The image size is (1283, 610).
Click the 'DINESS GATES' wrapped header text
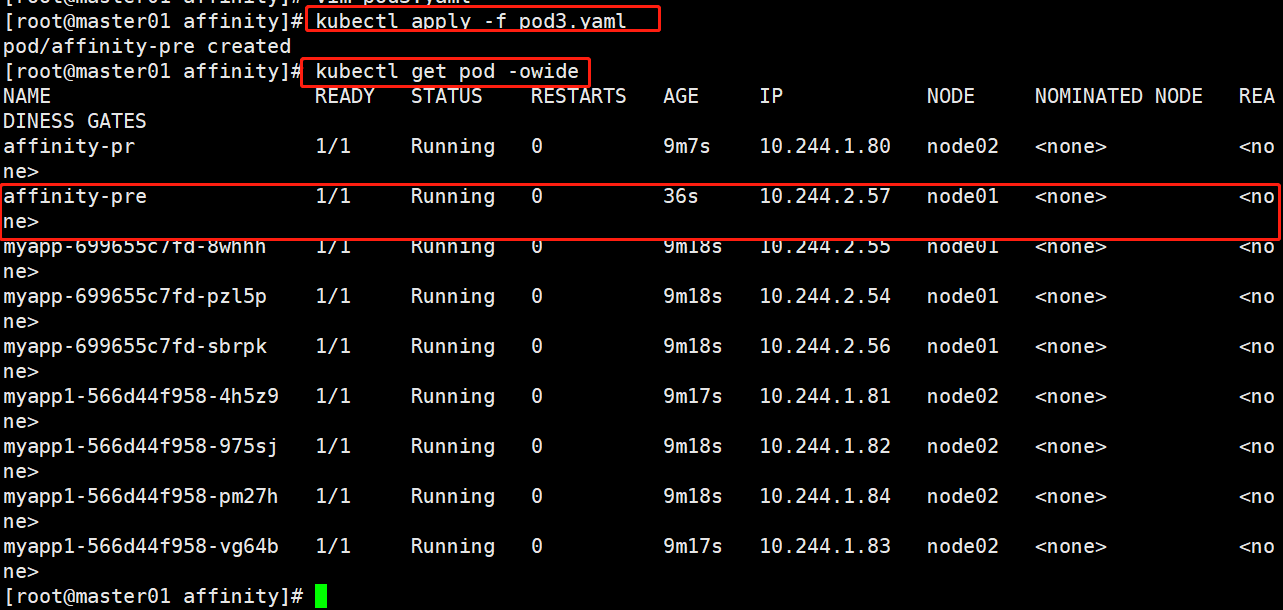pos(75,121)
